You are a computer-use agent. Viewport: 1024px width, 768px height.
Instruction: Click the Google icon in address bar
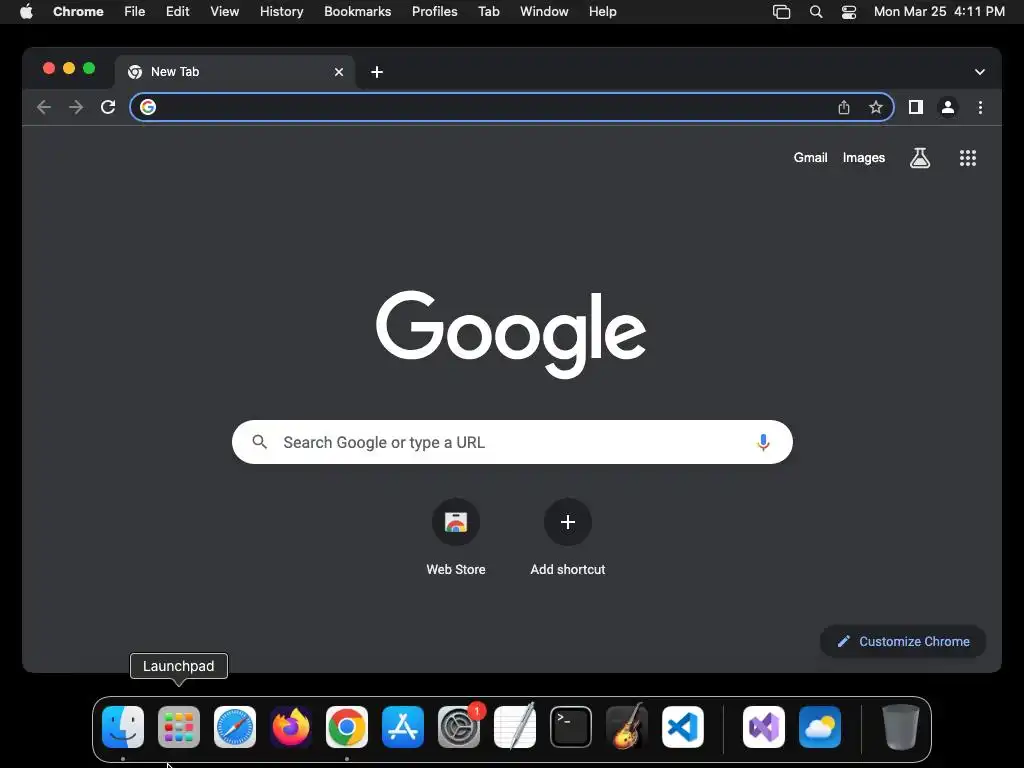tap(148, 107)
